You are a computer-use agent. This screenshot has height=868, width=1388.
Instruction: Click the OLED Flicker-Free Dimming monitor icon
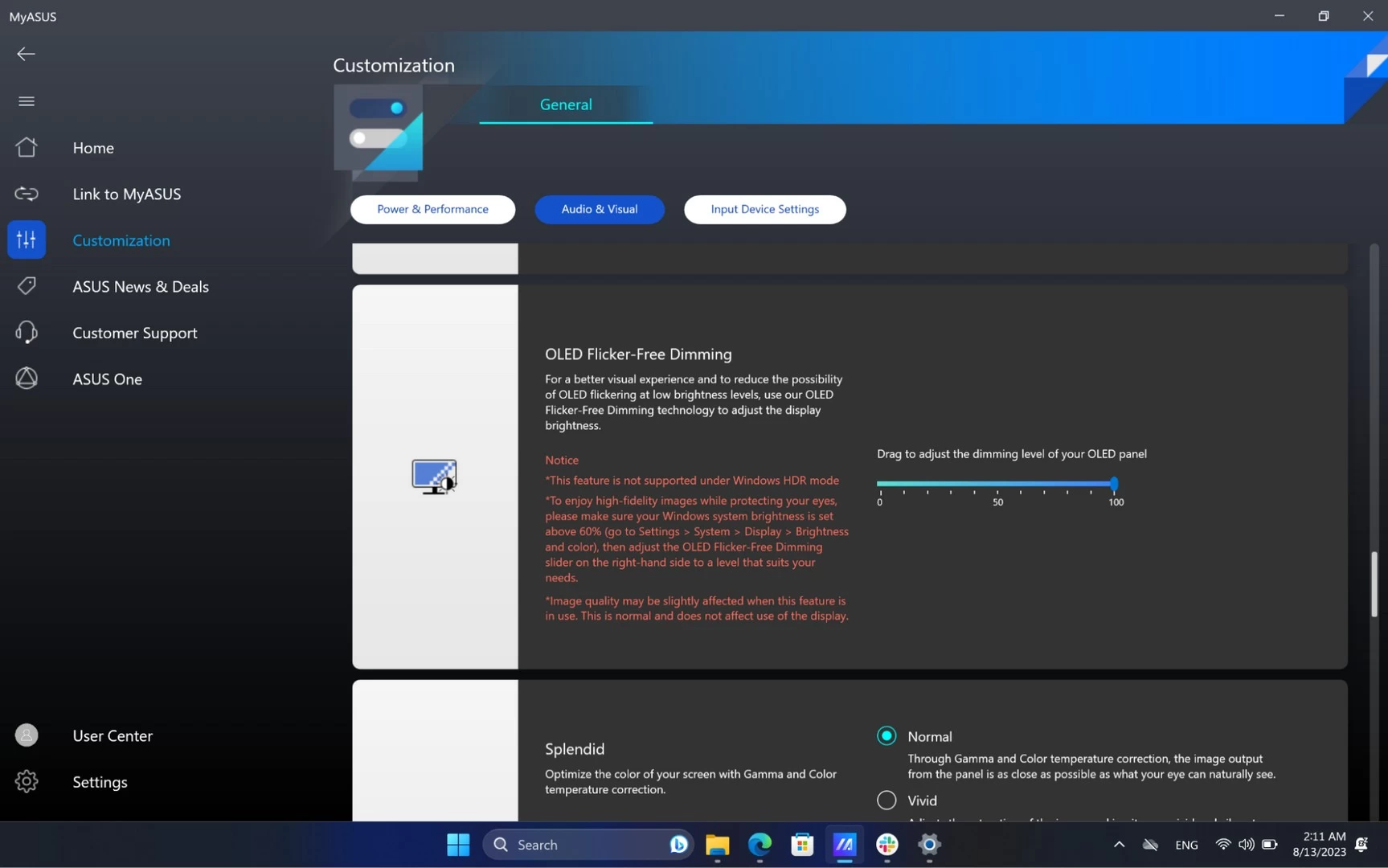[x=435, y=477]
